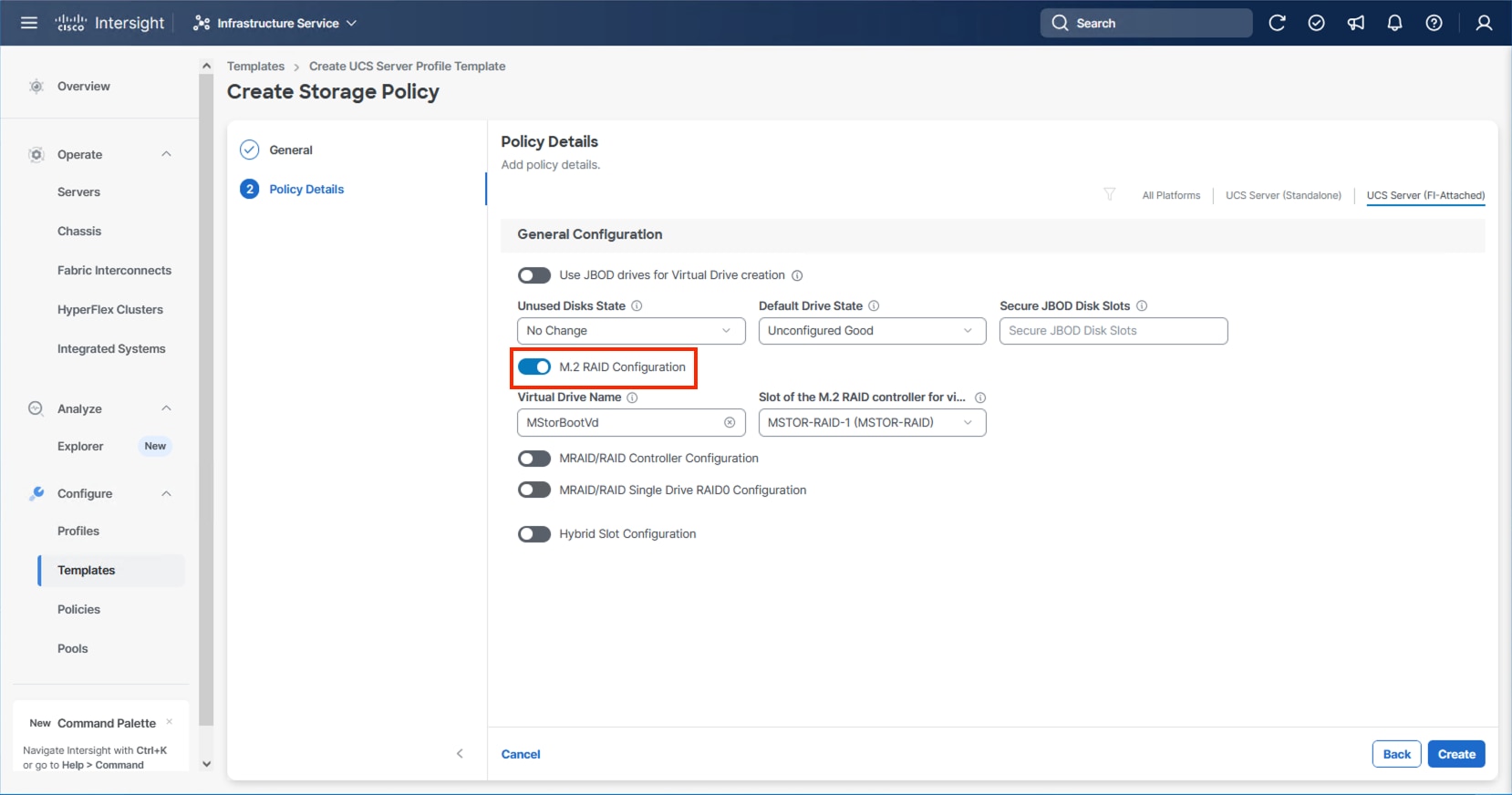
Task: Open the requests checkmark icon
Action: (1316, 23)
